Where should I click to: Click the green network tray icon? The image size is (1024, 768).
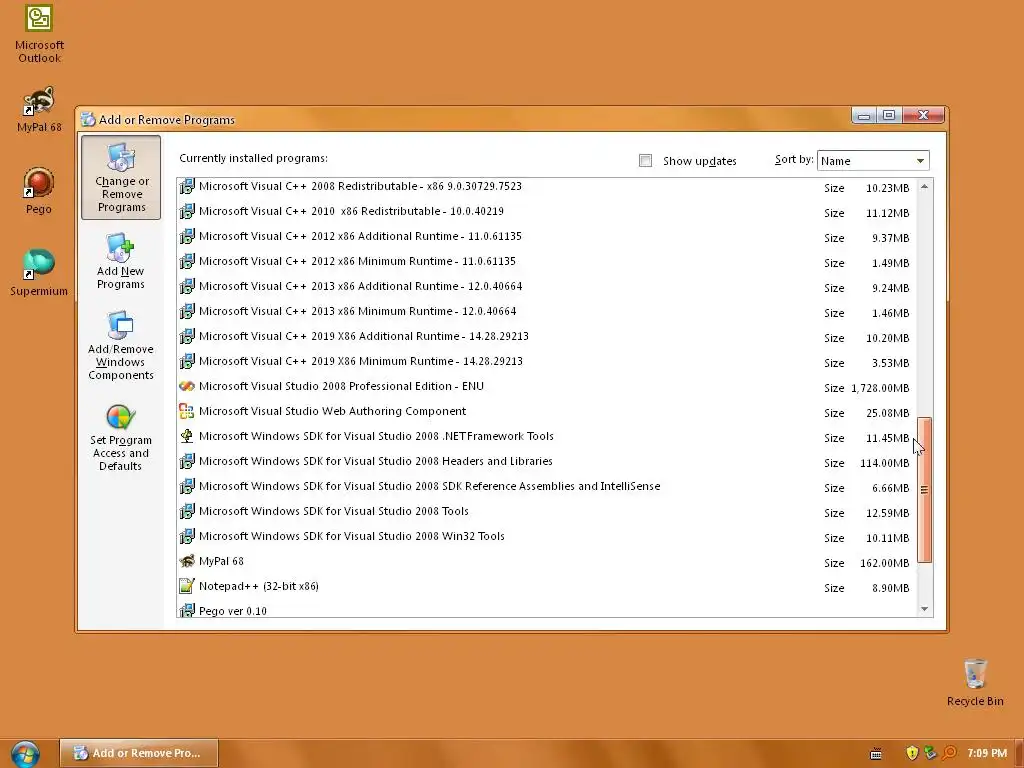(931, 753)
